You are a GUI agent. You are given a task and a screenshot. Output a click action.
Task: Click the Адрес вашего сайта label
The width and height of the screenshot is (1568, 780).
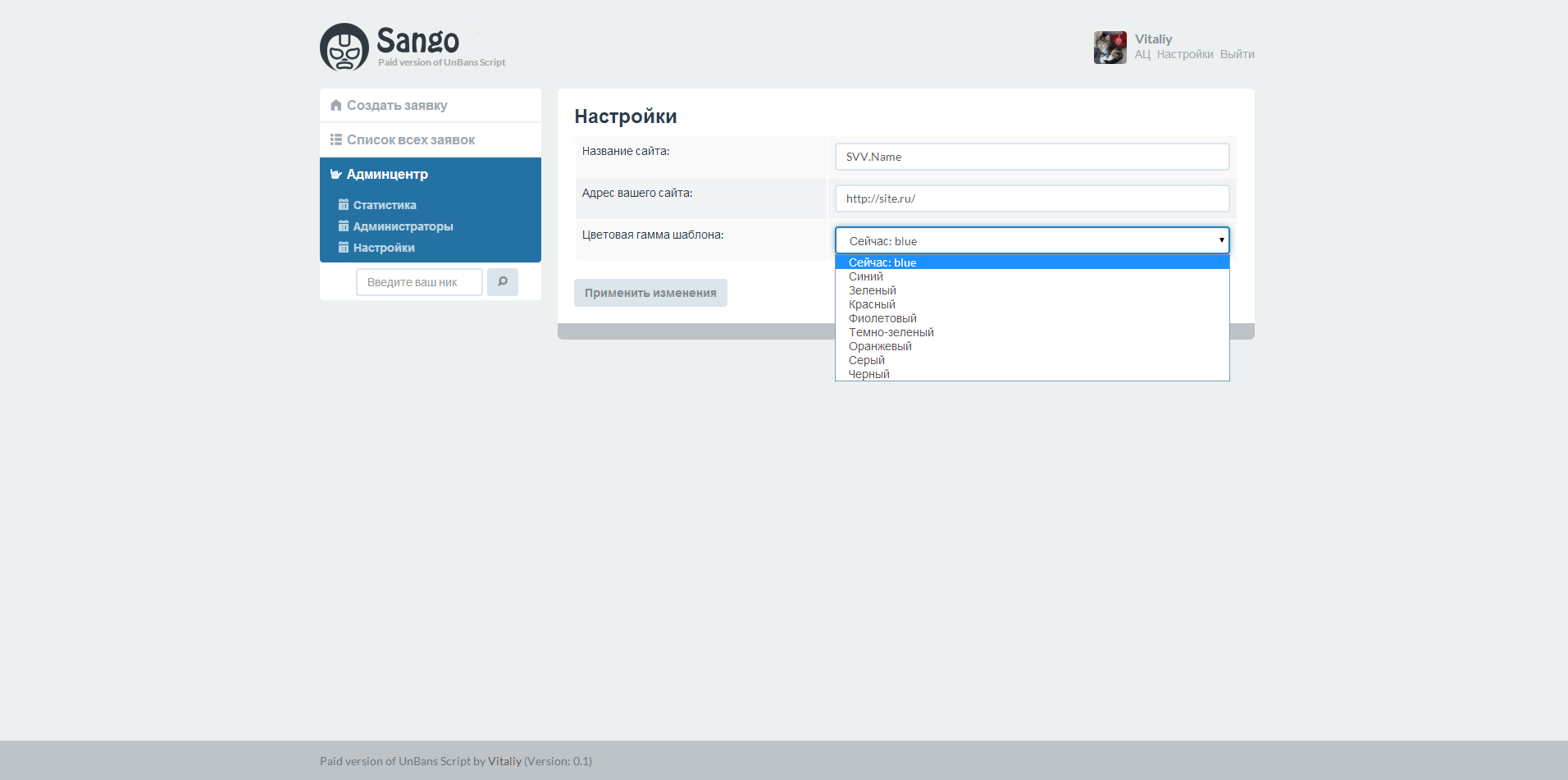click(637, 193)
